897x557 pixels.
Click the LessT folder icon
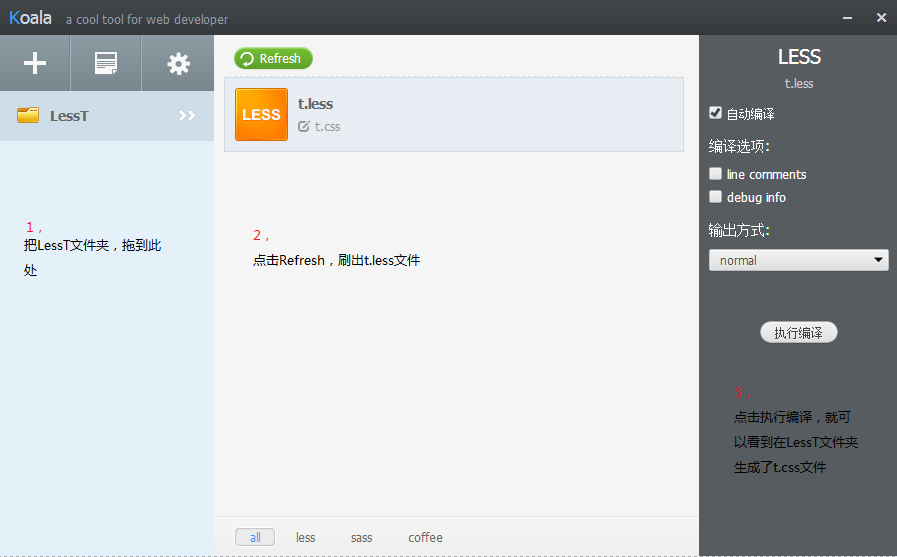click(x=28, y=115)
